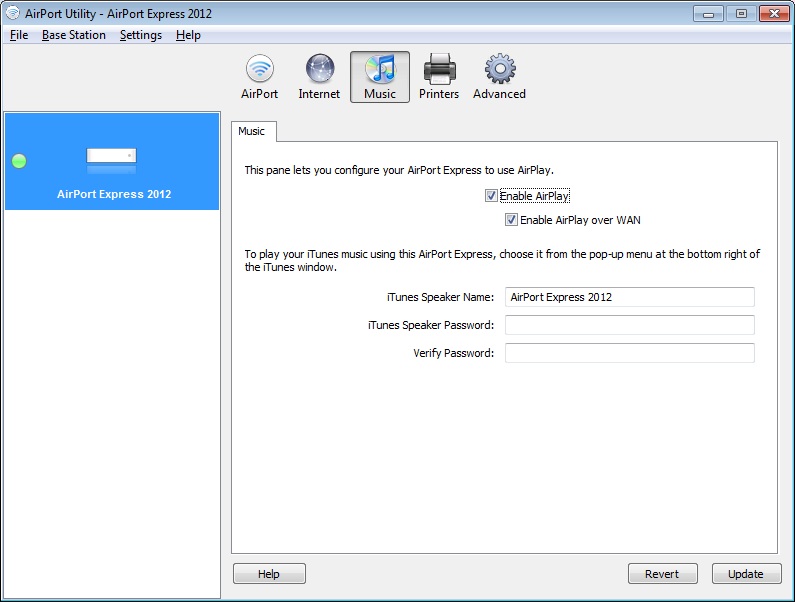Open the Help menu
Viewport: 795px width, 602px height.
(x=188, y=35)
